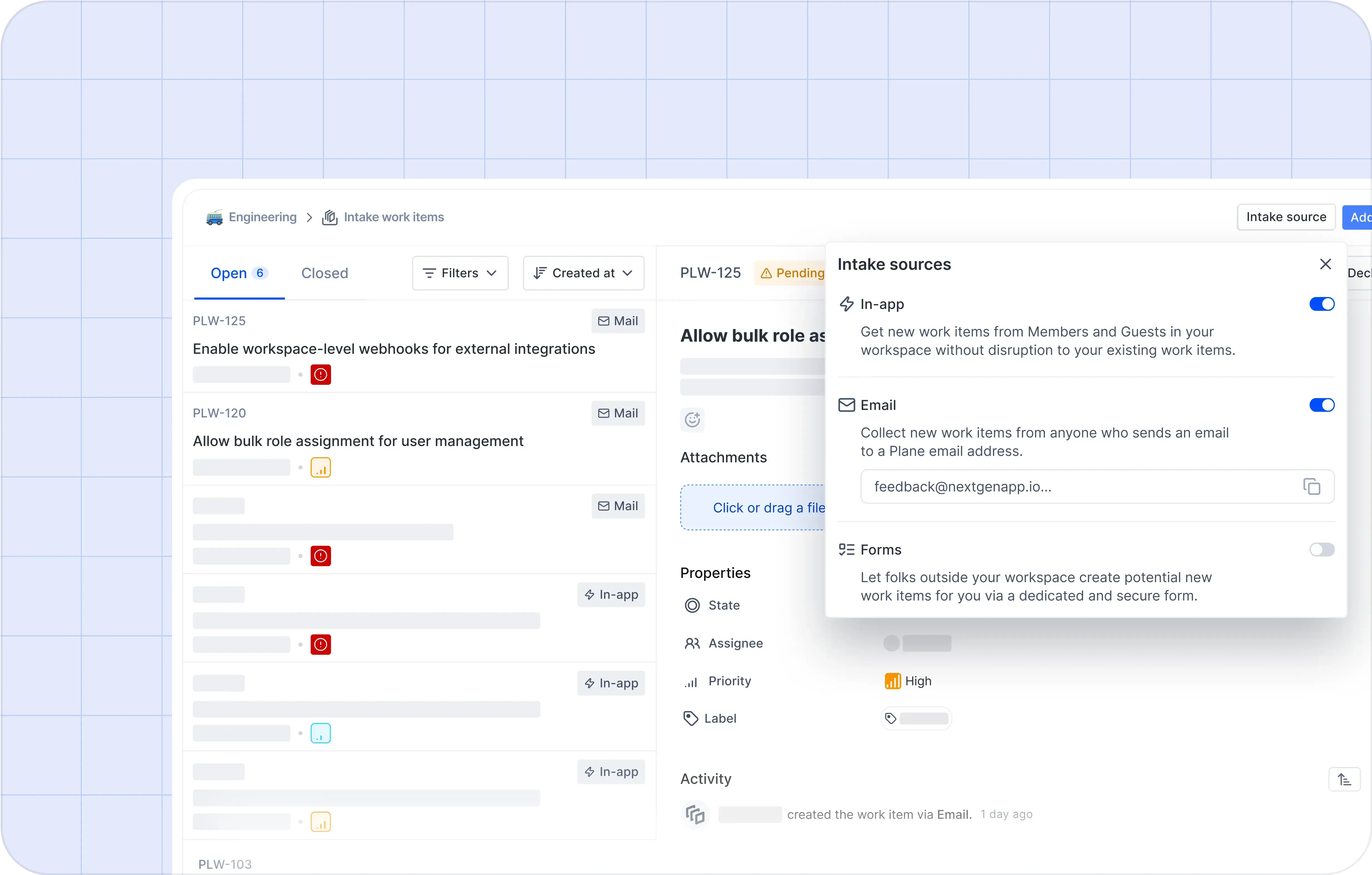Disable the In-app intake source toggle
This screenshot has width=1372, height=875.
1321,304
